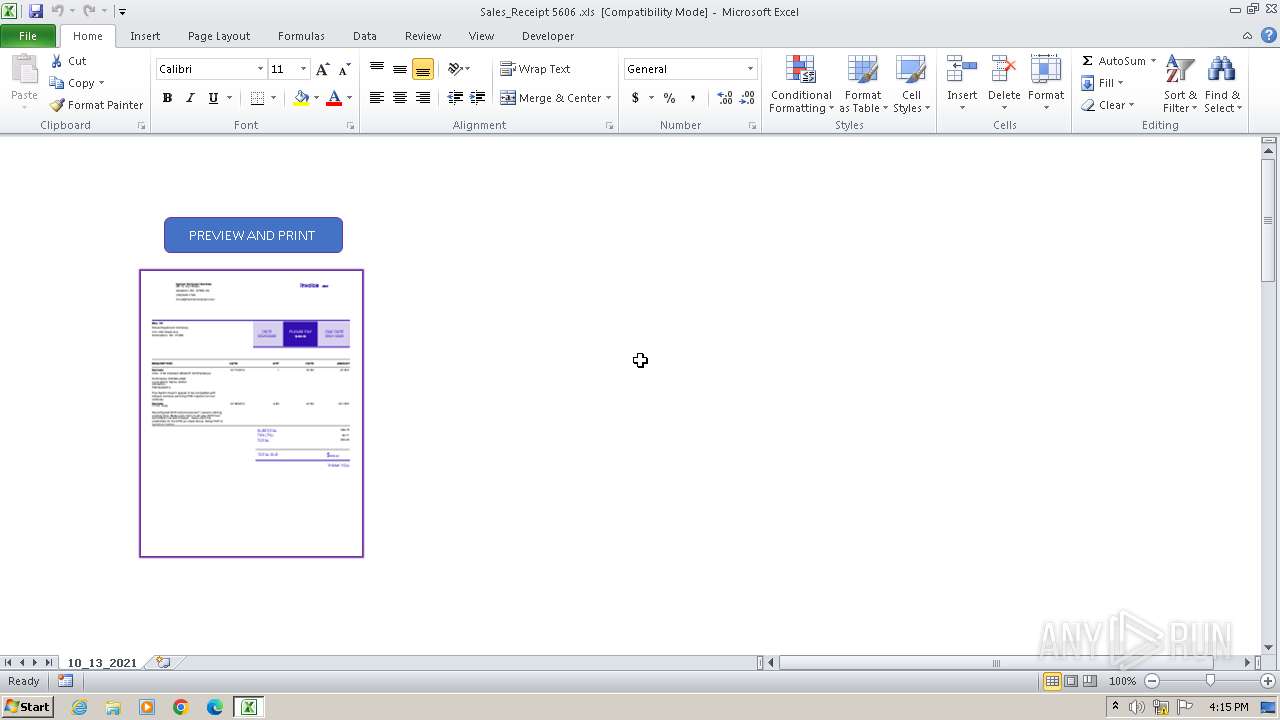Open the General number format dropdown

(x=750, y=69)
